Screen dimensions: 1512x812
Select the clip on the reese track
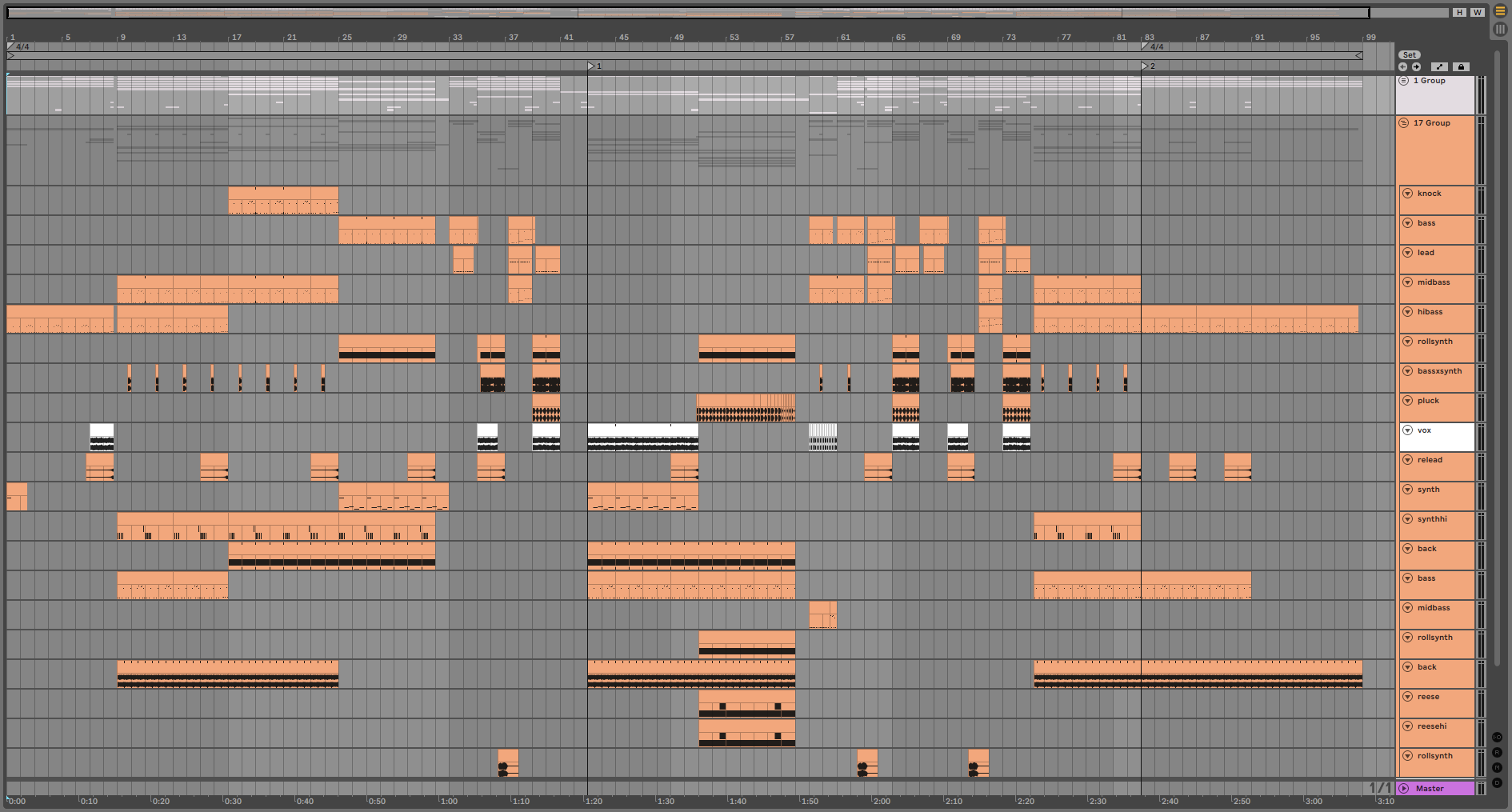click(x=747, y=704)
